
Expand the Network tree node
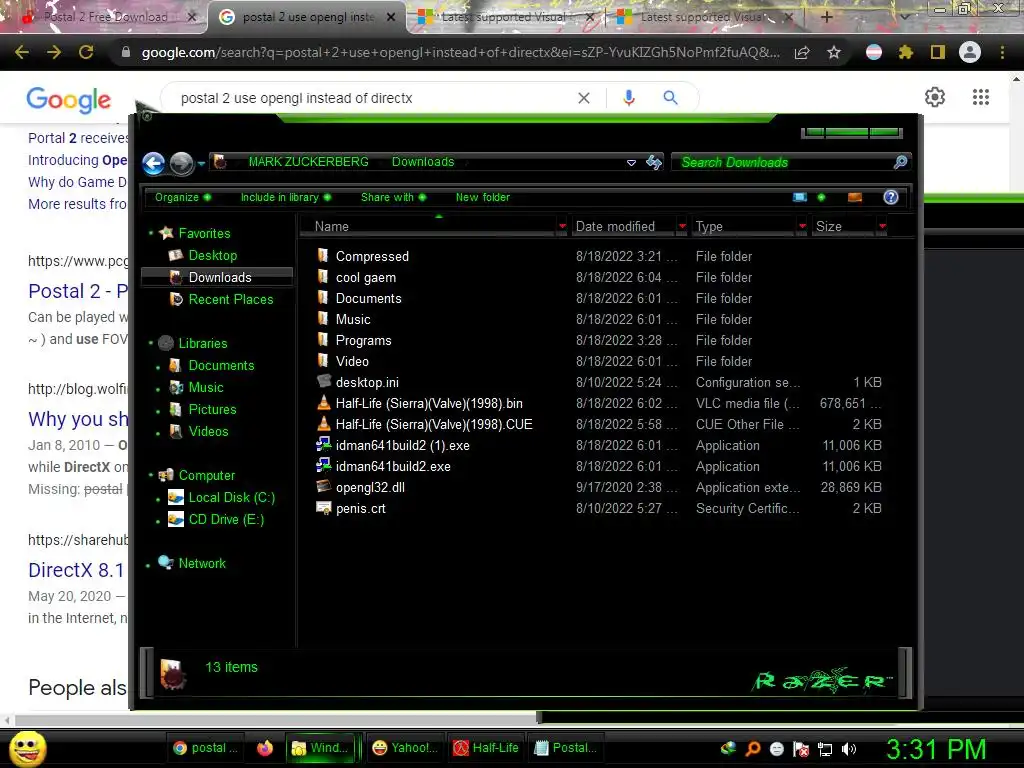(x=149, y=564)
